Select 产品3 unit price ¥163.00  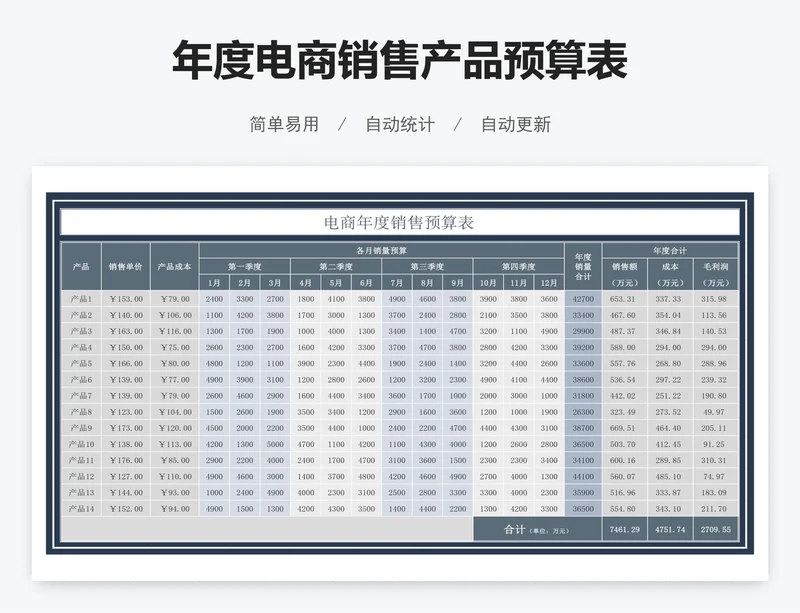[126, 331]
